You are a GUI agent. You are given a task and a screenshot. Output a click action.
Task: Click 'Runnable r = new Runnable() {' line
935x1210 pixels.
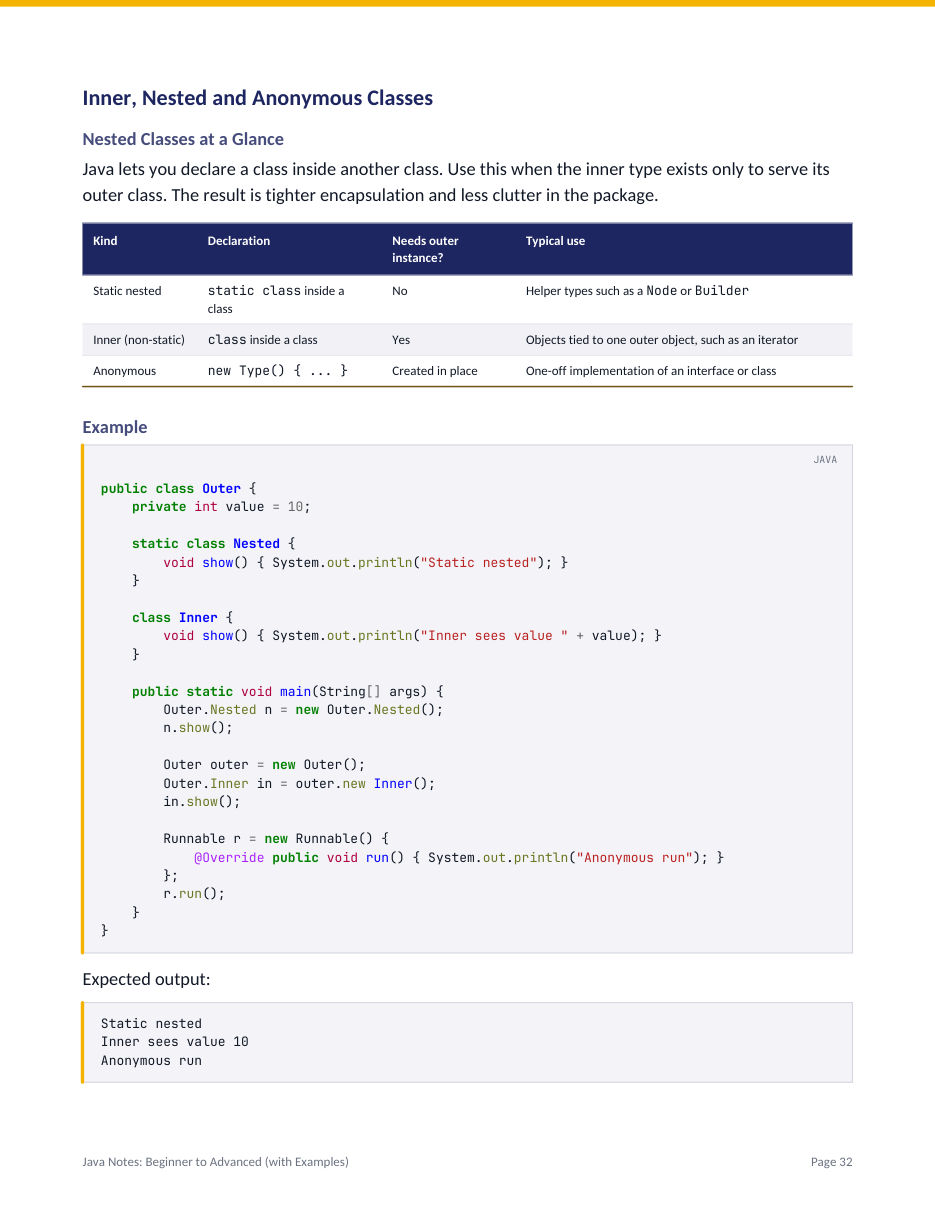(x=276, y=839)
